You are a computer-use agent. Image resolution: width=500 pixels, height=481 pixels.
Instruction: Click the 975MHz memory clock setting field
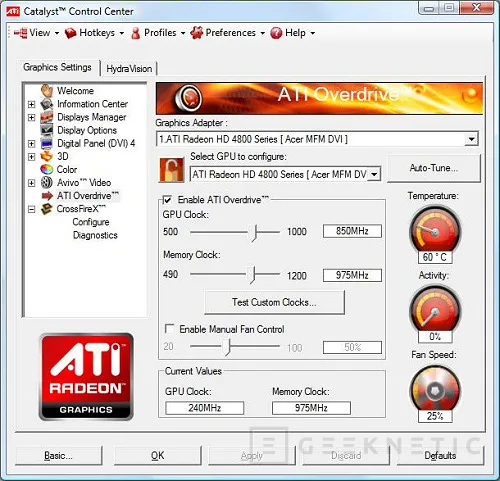tap(352, 275)
